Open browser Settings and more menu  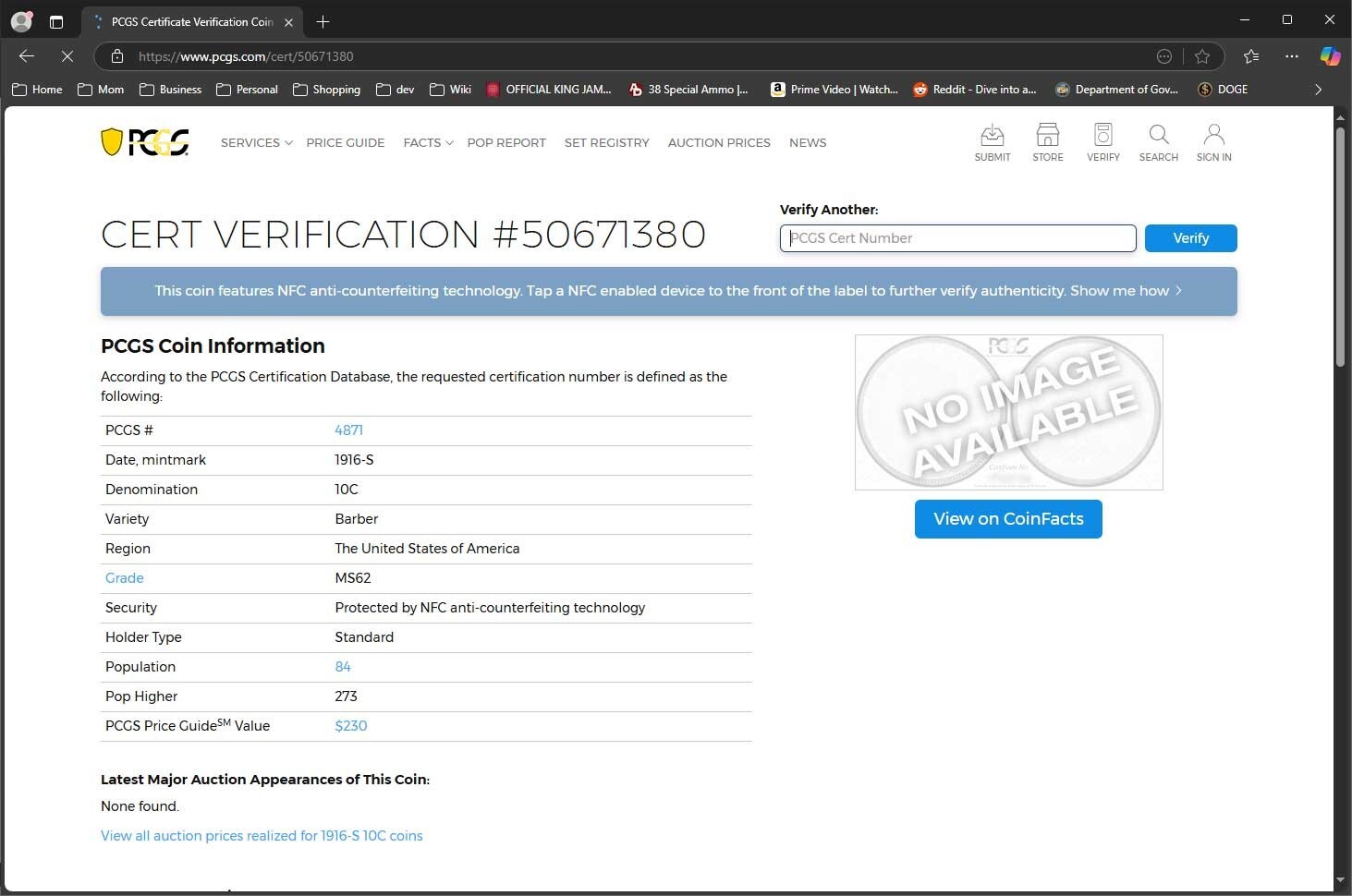1292,56
